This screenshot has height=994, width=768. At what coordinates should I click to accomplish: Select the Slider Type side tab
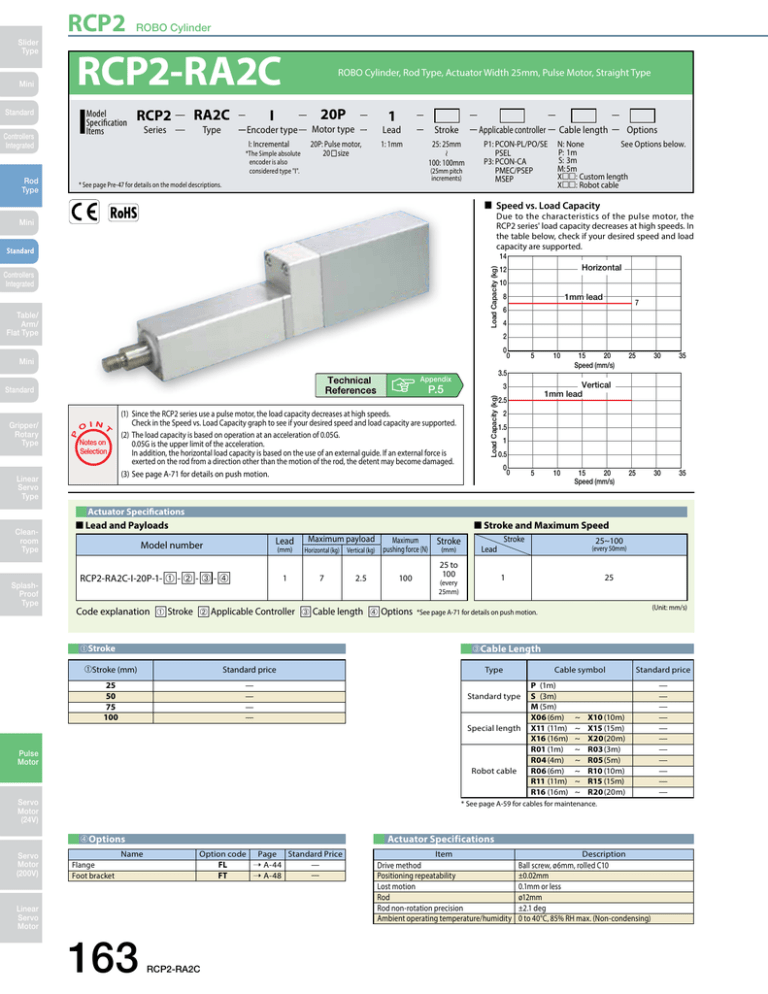[x=21, y=46]
